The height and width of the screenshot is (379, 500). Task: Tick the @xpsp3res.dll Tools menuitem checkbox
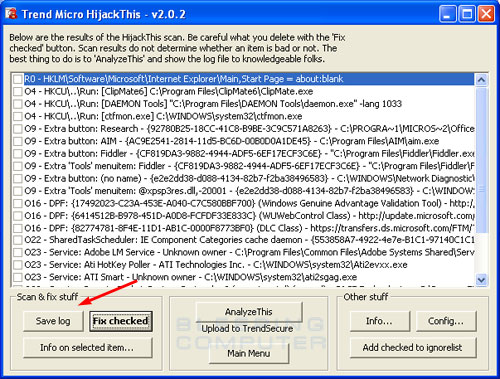click(x=18, y=191)
